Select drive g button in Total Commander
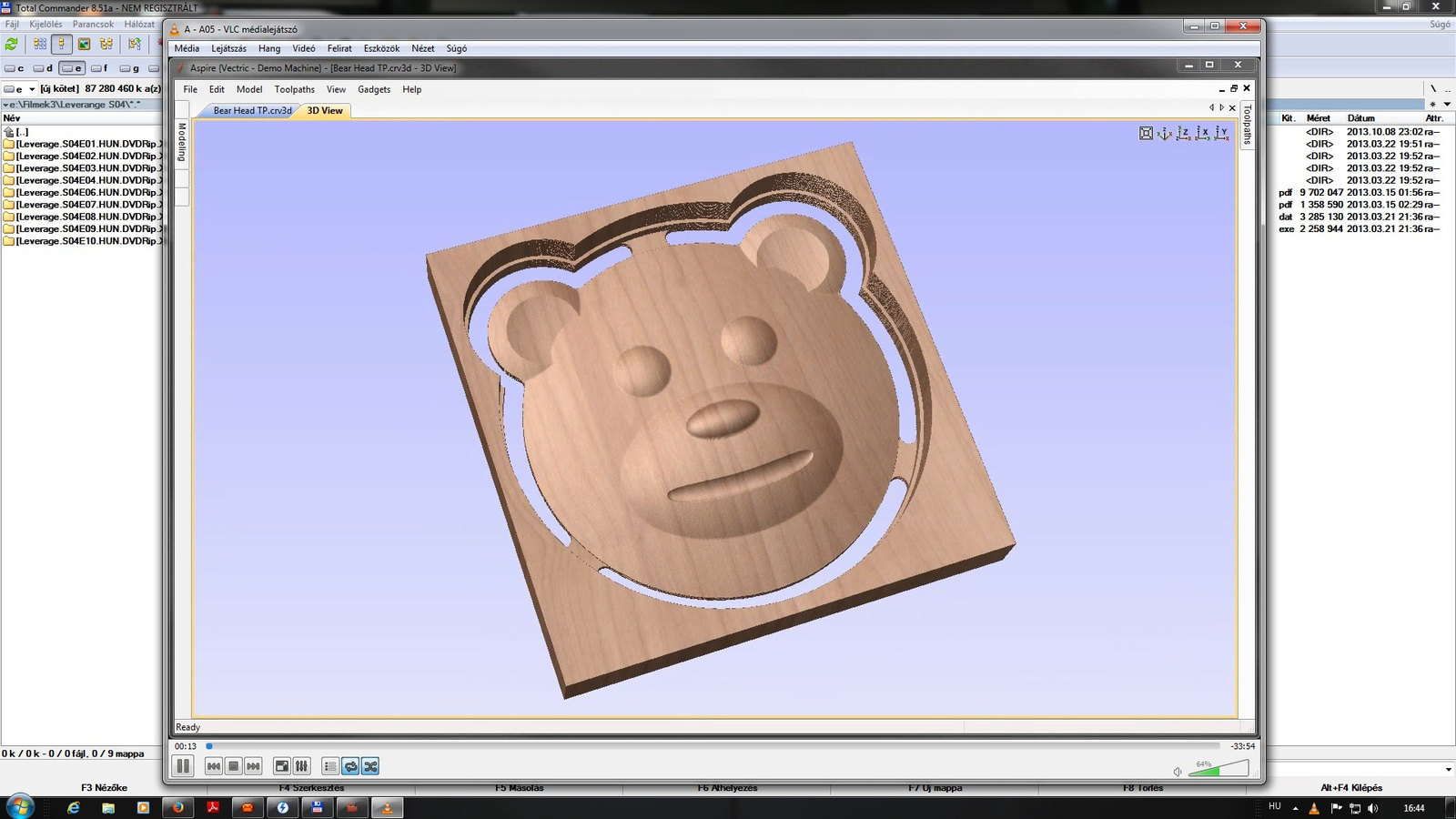 (129, 68)
